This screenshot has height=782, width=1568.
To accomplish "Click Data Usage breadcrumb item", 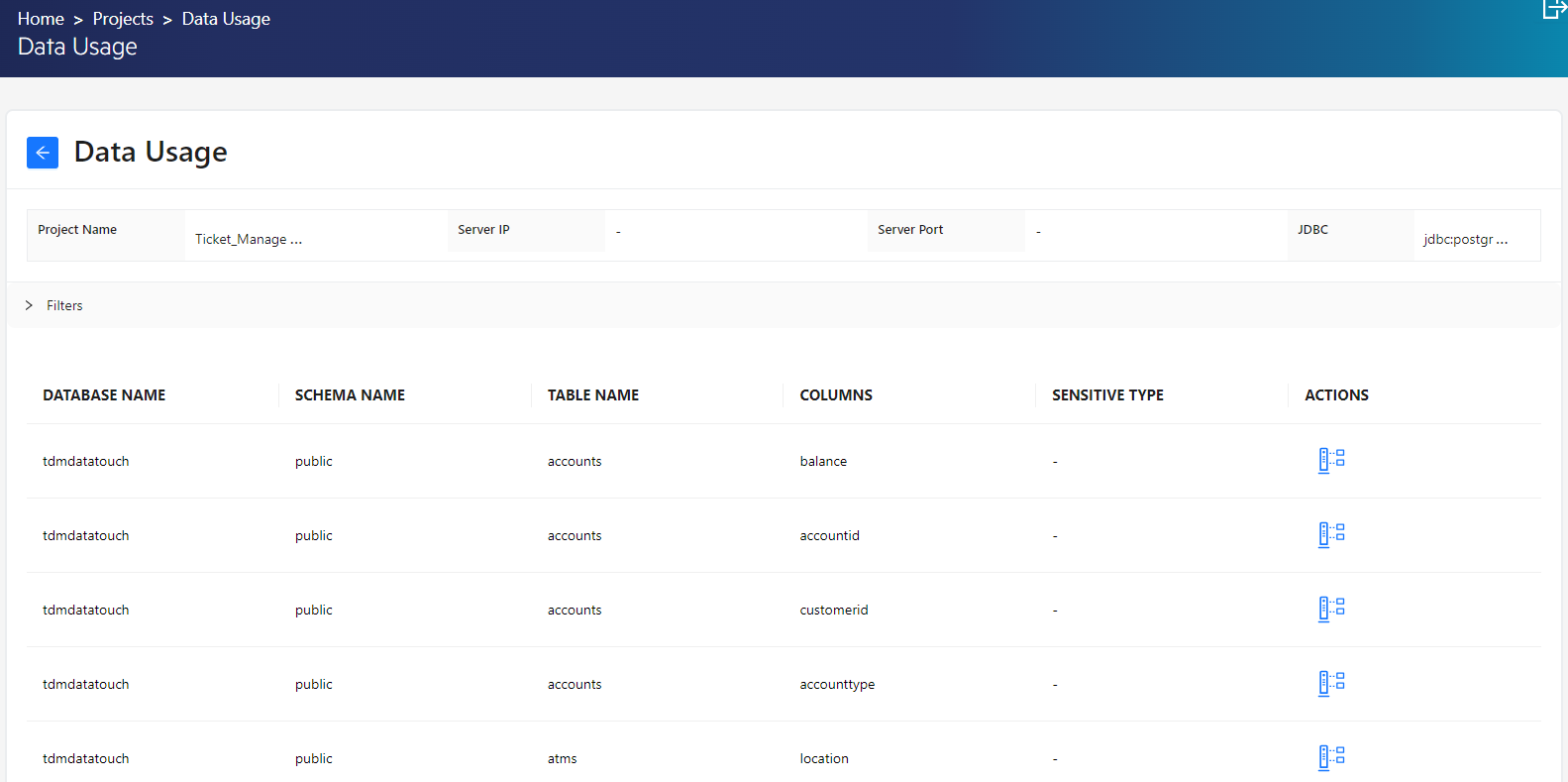I will (226, 19).
